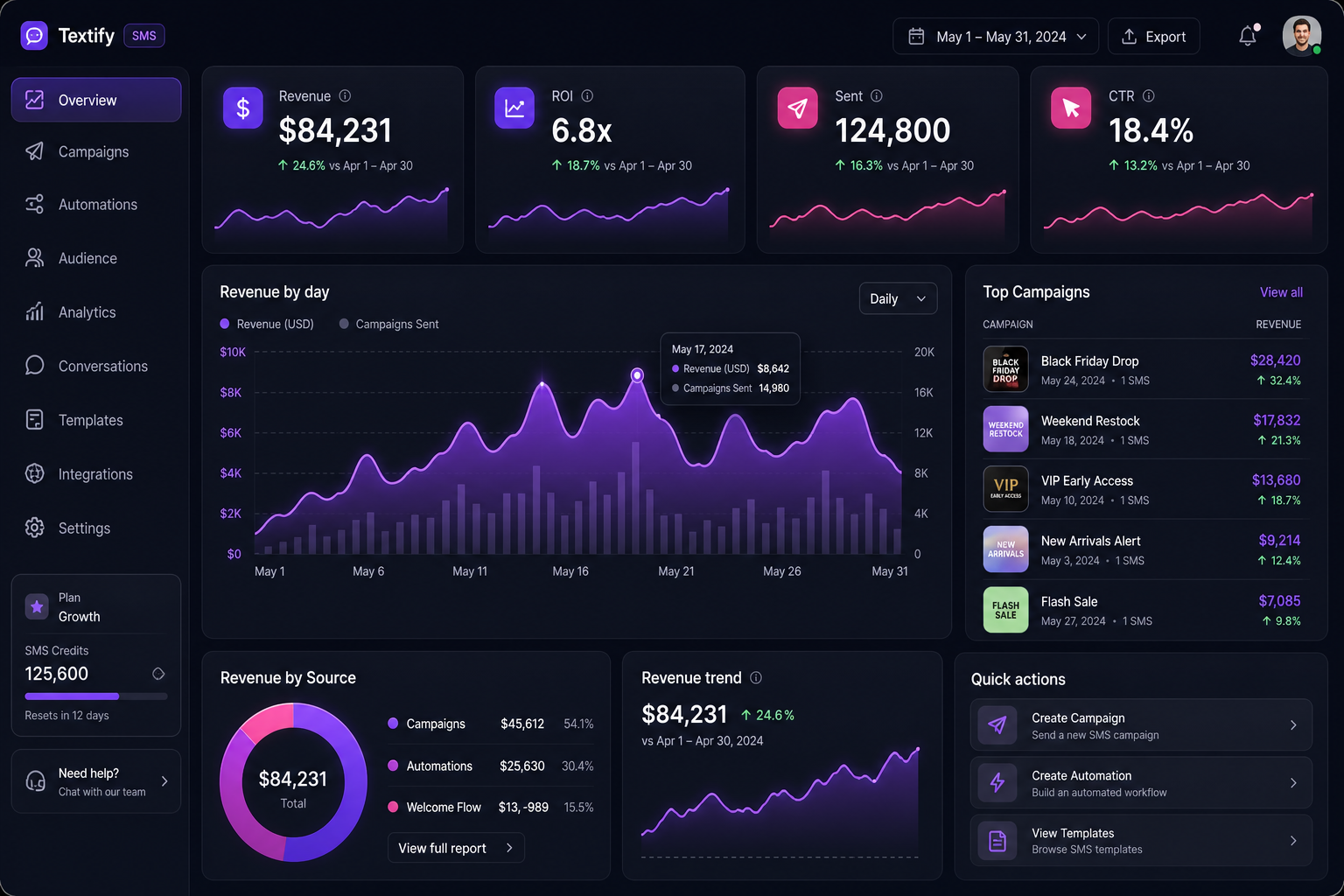
Task: Open the New Arrivals Alert thumbnail
Action: (1005, 549)
